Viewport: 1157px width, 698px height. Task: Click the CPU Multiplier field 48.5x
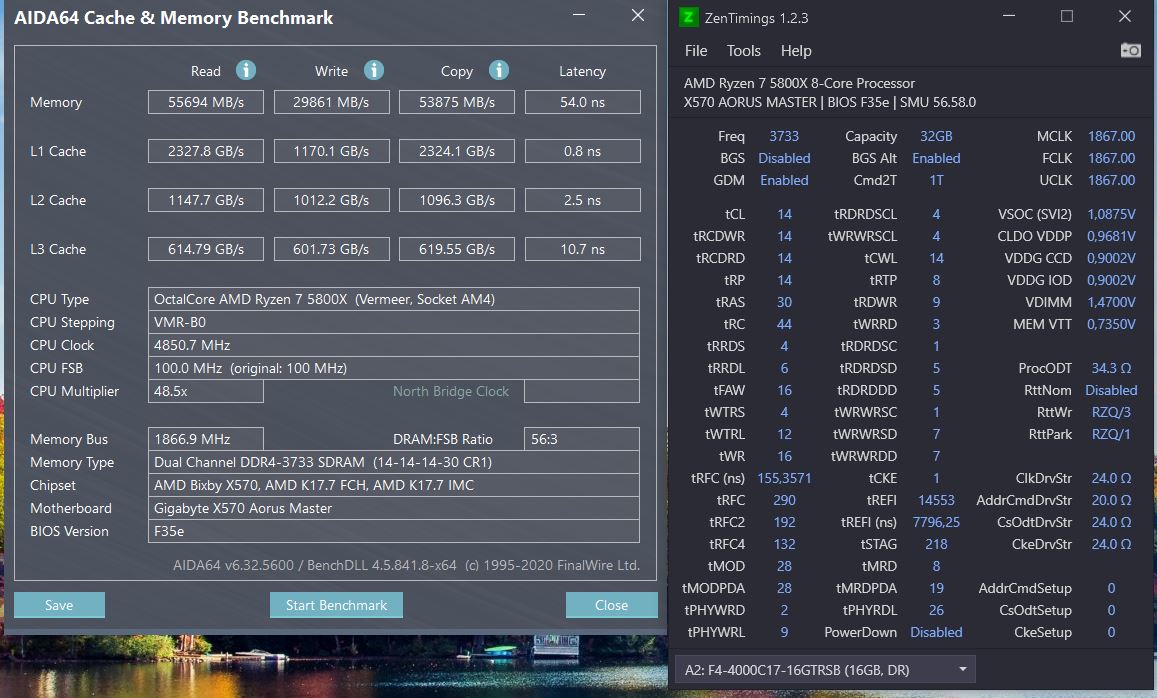(206, 391)
